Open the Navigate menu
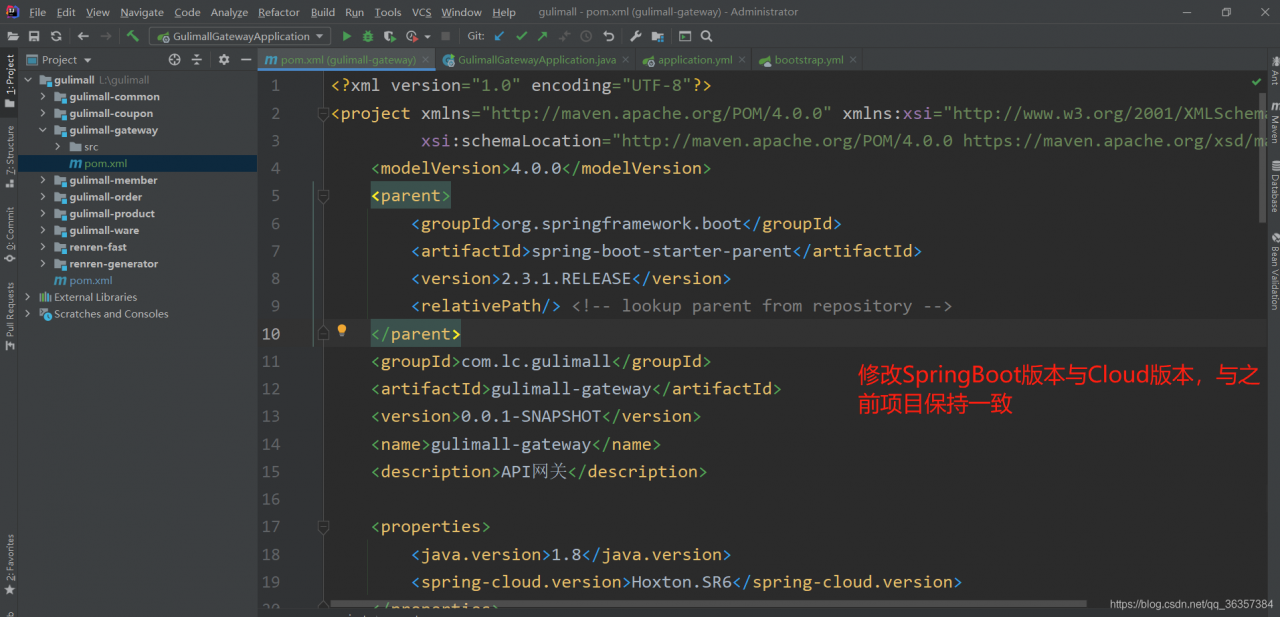The width and height of the screenshot is (1280, 617). 141,12
